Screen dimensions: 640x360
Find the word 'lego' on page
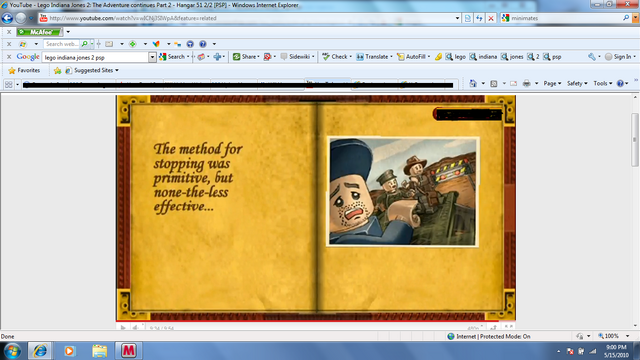click(x=456, y=57)
